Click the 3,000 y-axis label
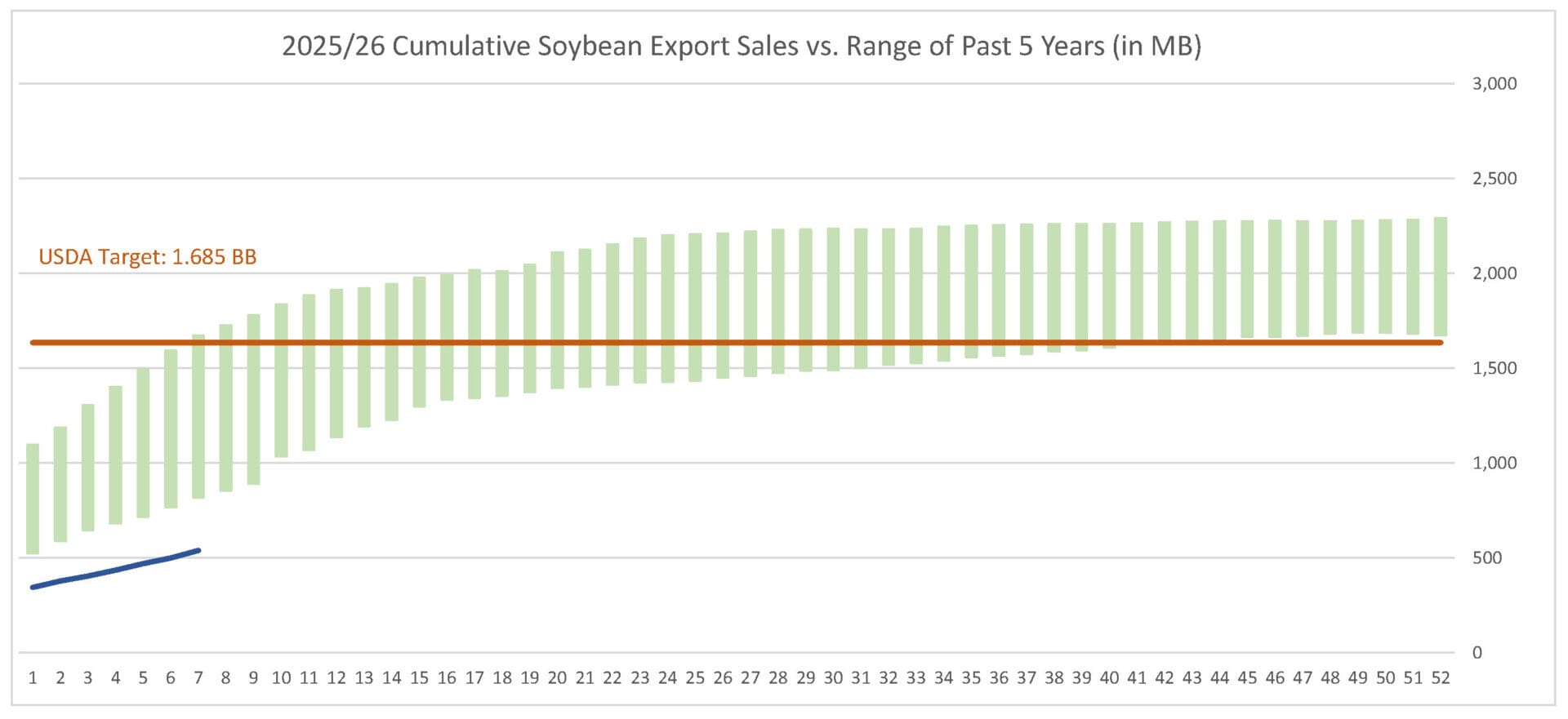1568x719 pixels. [1494, 84]
